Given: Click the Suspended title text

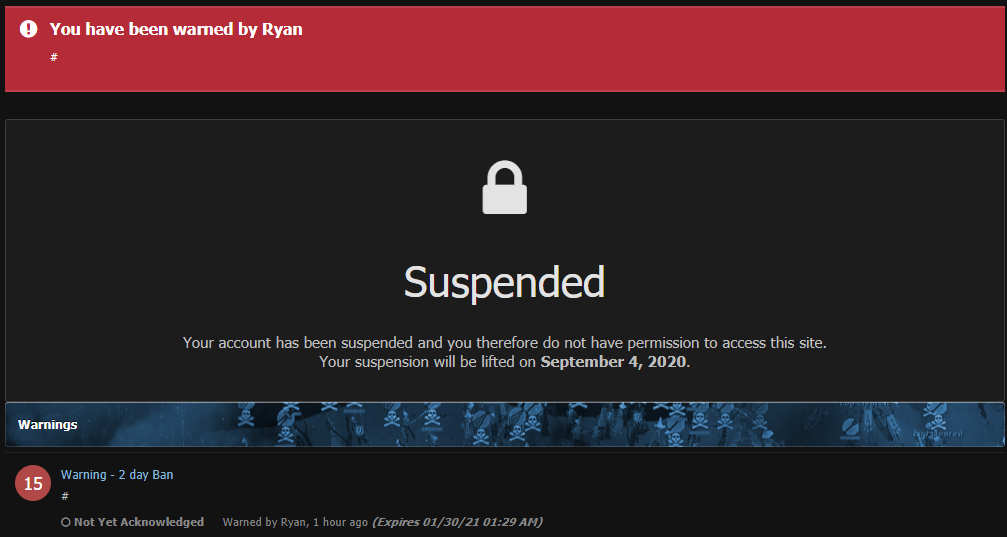Looking at the screenshot, I should (504, 282).
